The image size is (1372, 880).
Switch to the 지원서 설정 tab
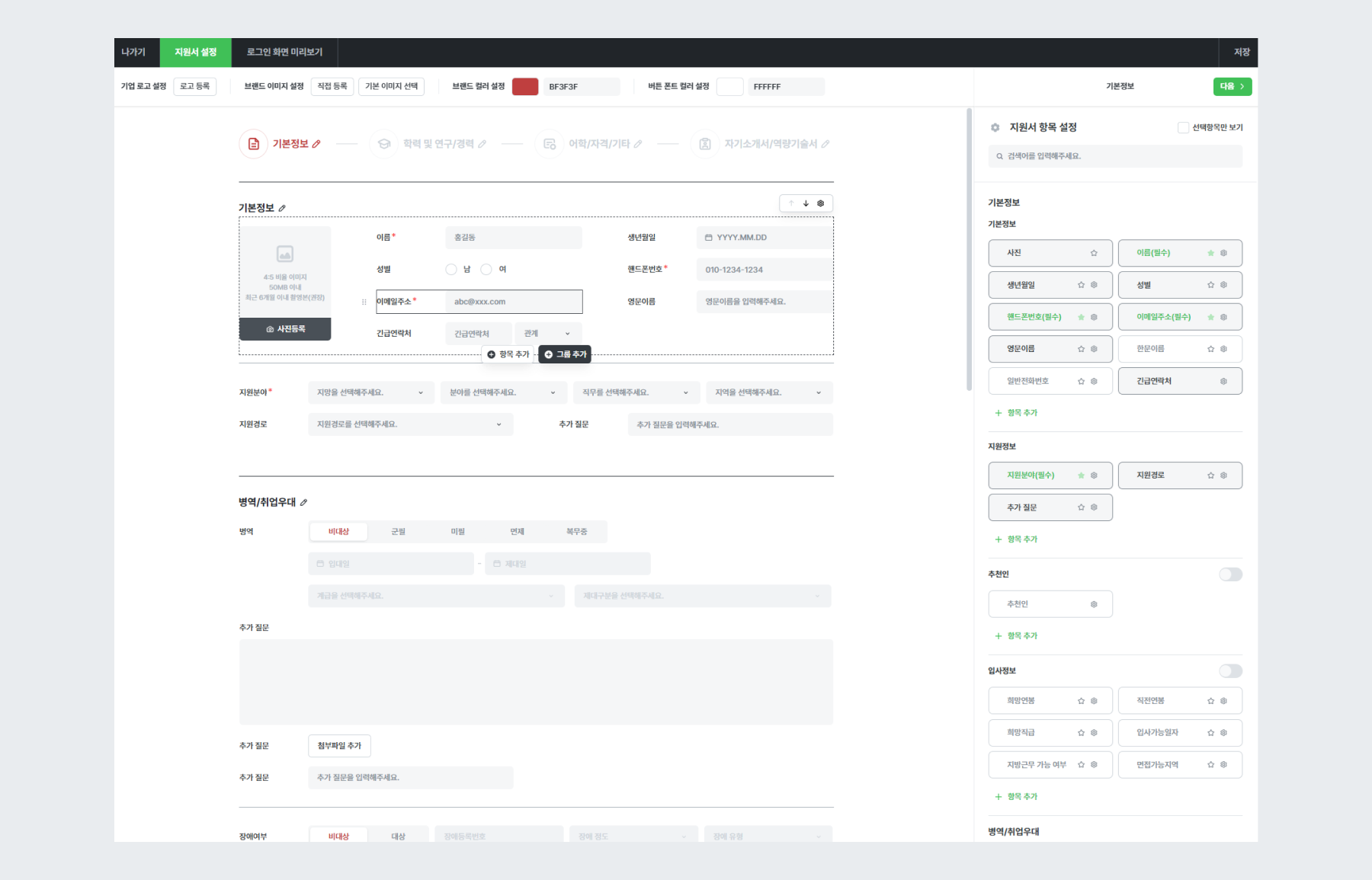196,53
